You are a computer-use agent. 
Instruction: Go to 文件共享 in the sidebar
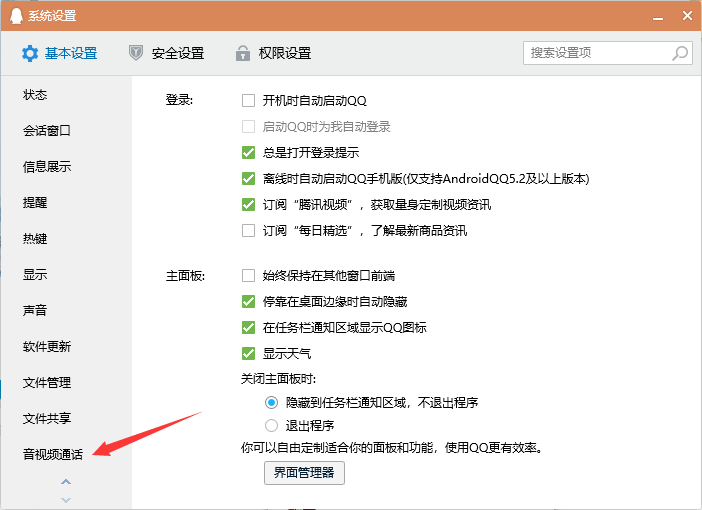47,418
